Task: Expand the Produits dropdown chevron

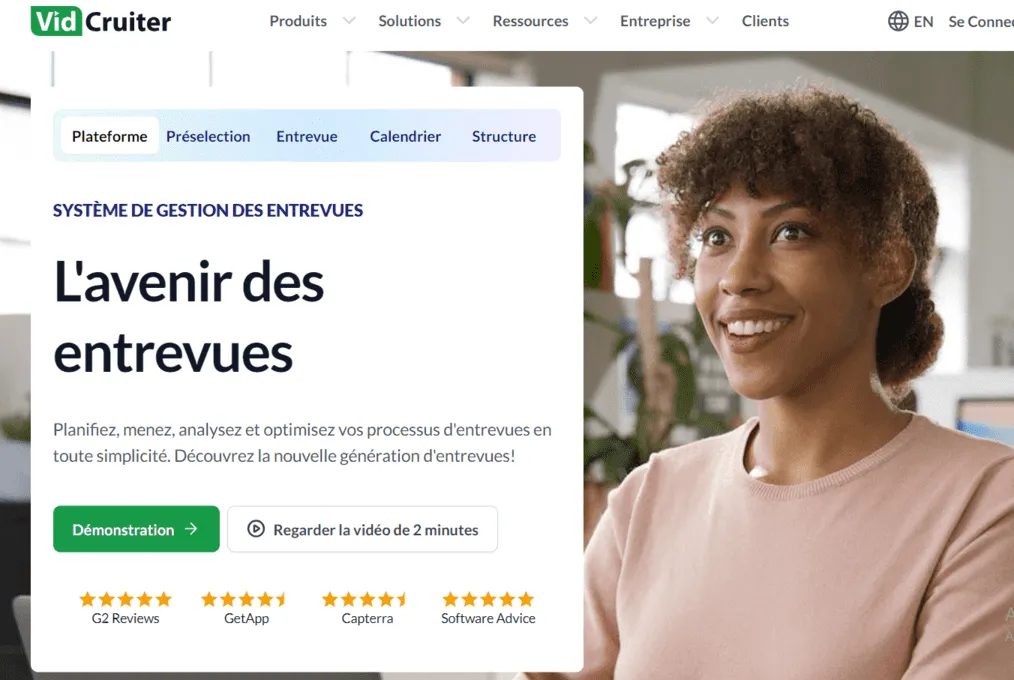Action: 349,21
